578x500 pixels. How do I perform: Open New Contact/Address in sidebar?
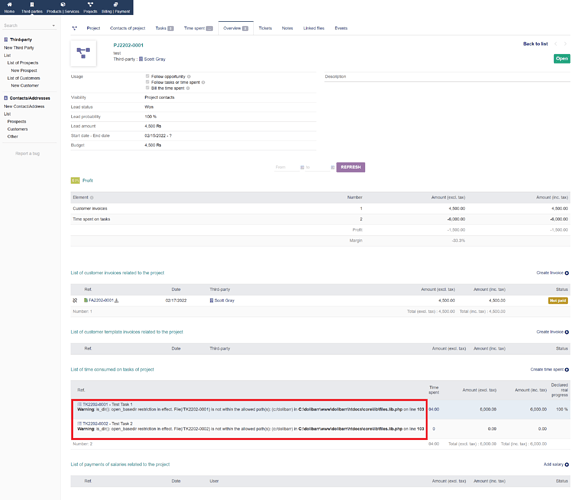point(24,106)
